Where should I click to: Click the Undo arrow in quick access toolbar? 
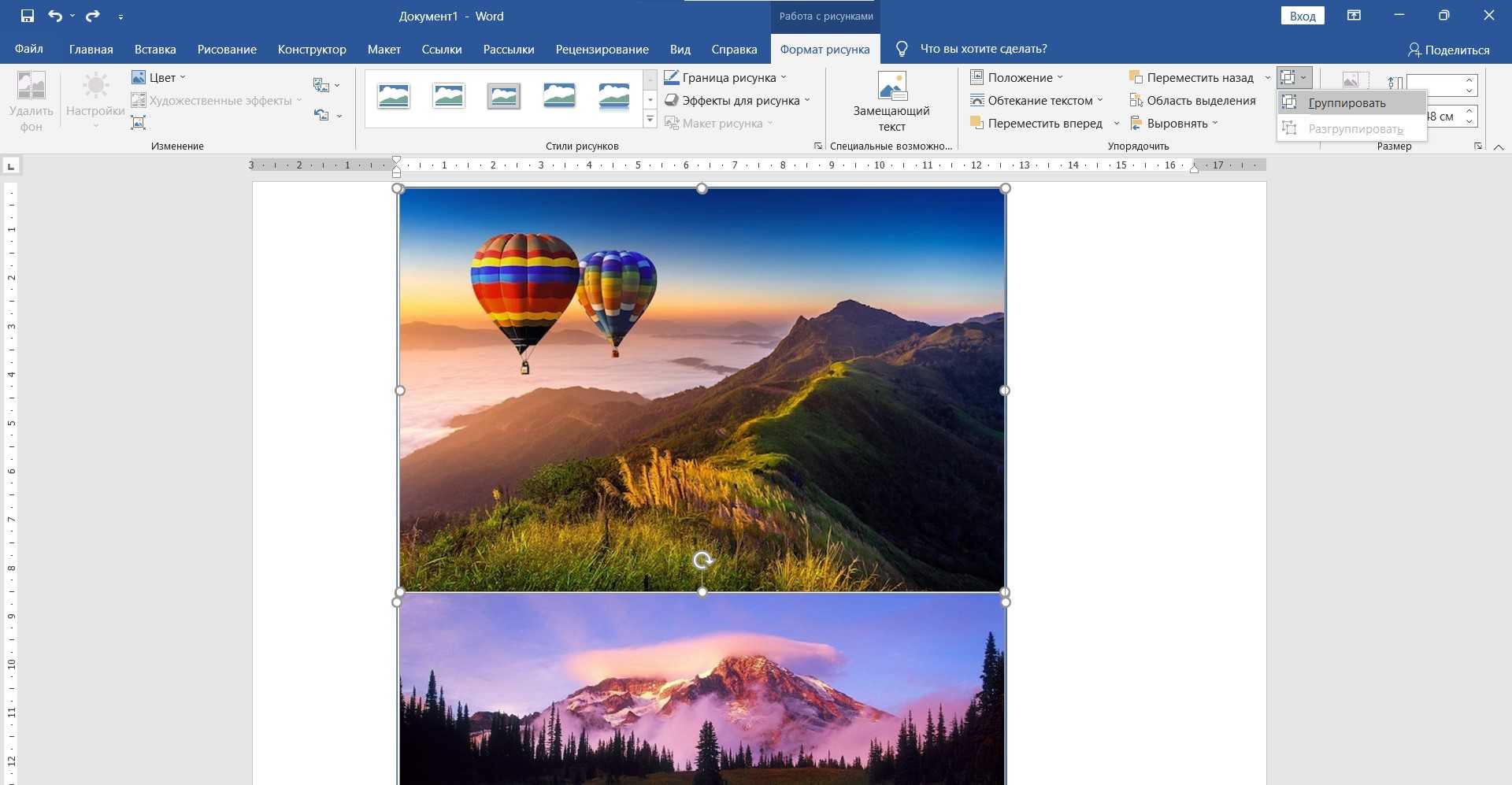tap(54, 16)
